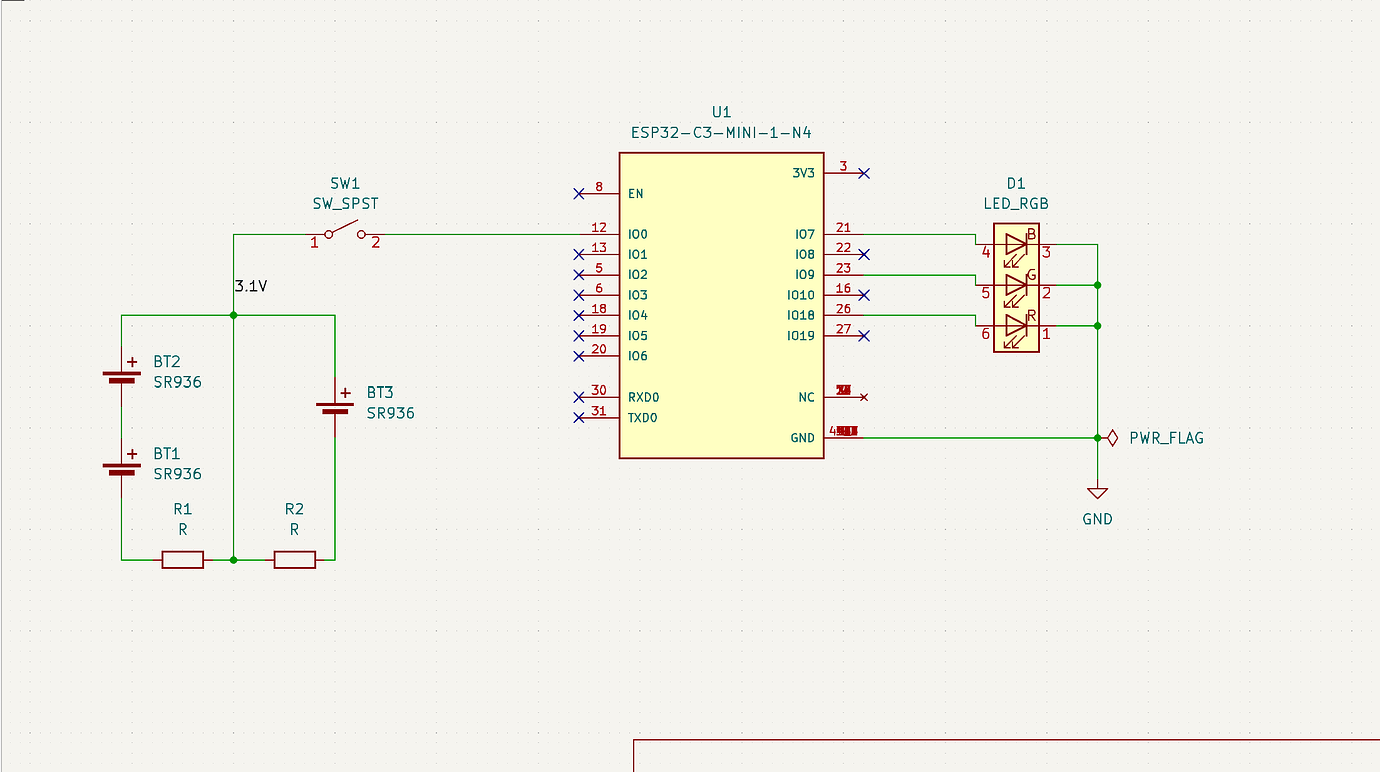This screenshot has width=1380, height=772.
Task: Select the ESP32-C3-MINI-1-N4 symbol U1
Action: click(720, 300)
